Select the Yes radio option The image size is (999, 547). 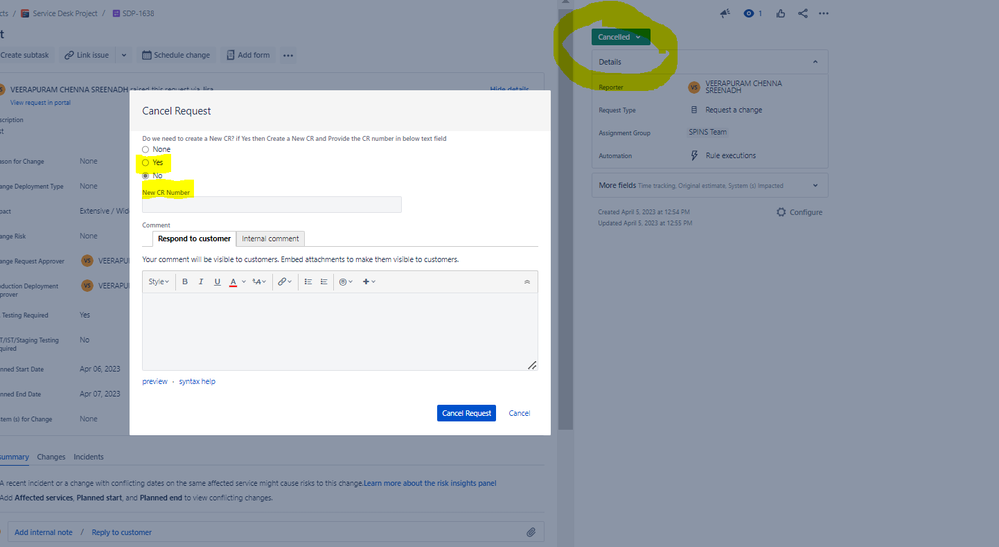pyautogui.click(x=145, y=162)
